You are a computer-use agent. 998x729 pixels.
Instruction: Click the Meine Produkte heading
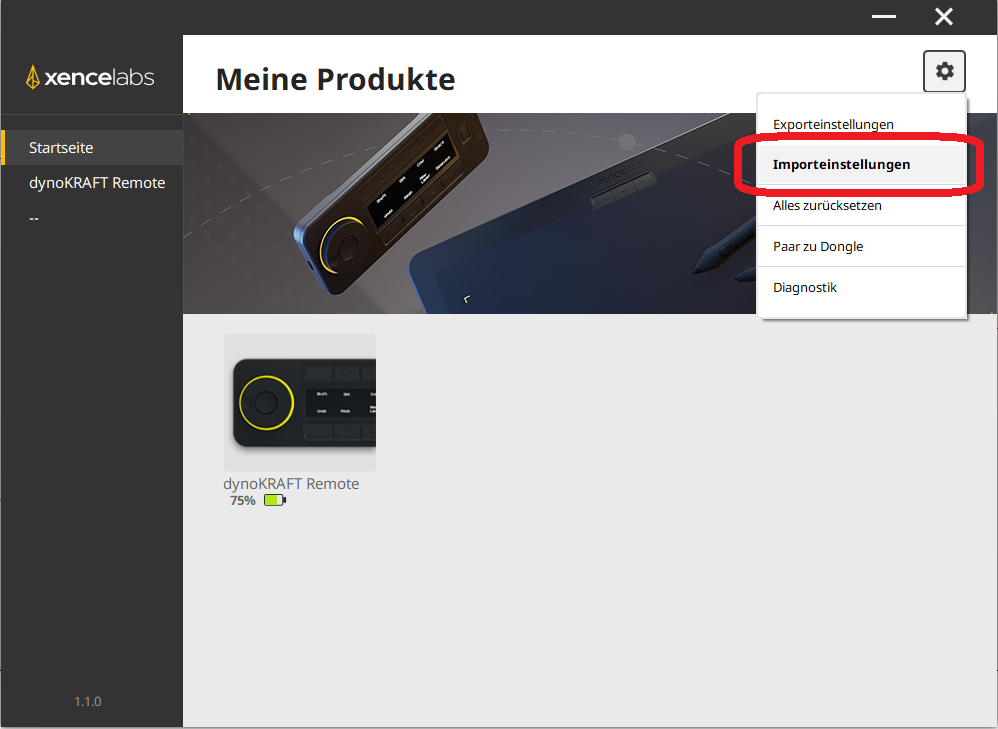[335, 80]
